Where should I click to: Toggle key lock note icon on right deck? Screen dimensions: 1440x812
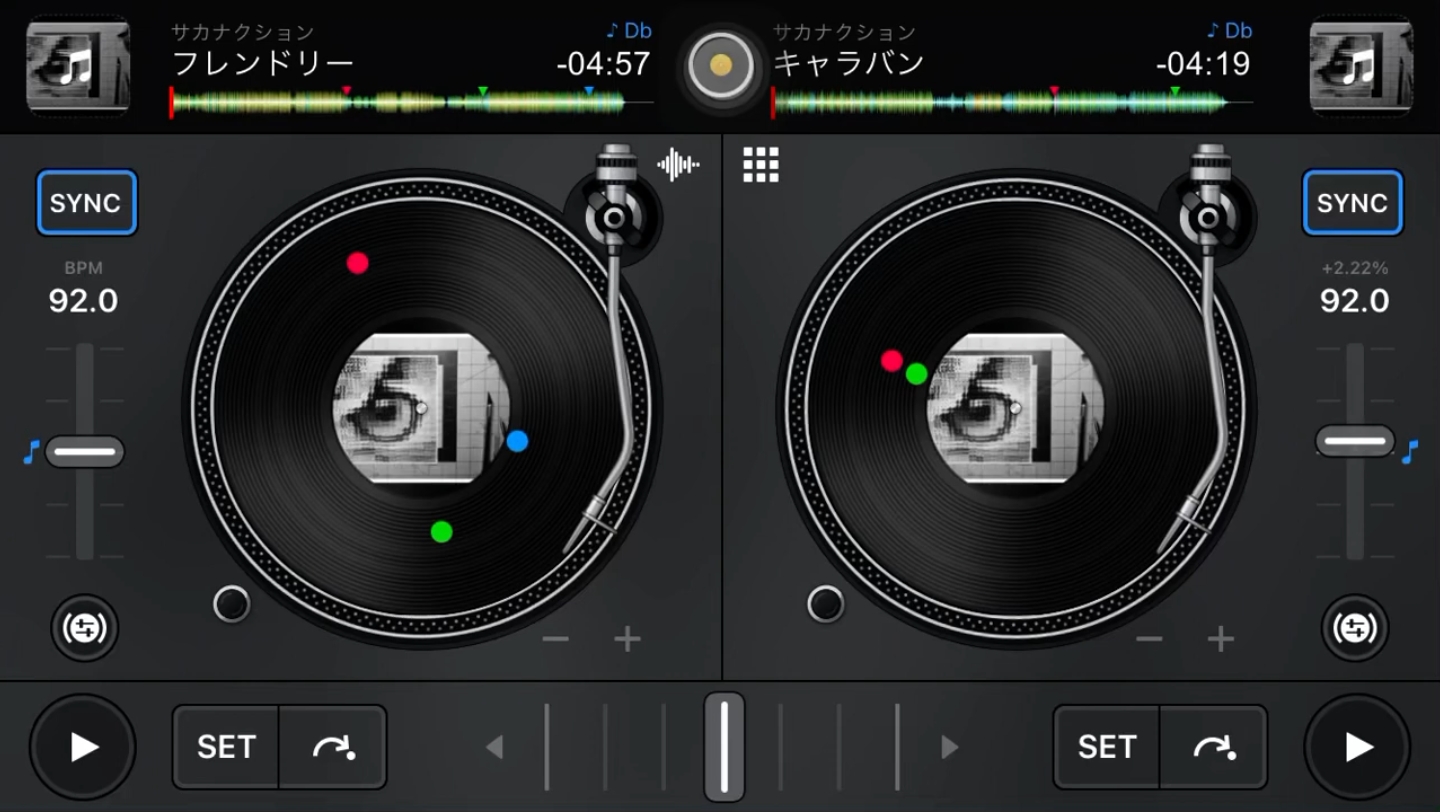[x=1410, y=452]
